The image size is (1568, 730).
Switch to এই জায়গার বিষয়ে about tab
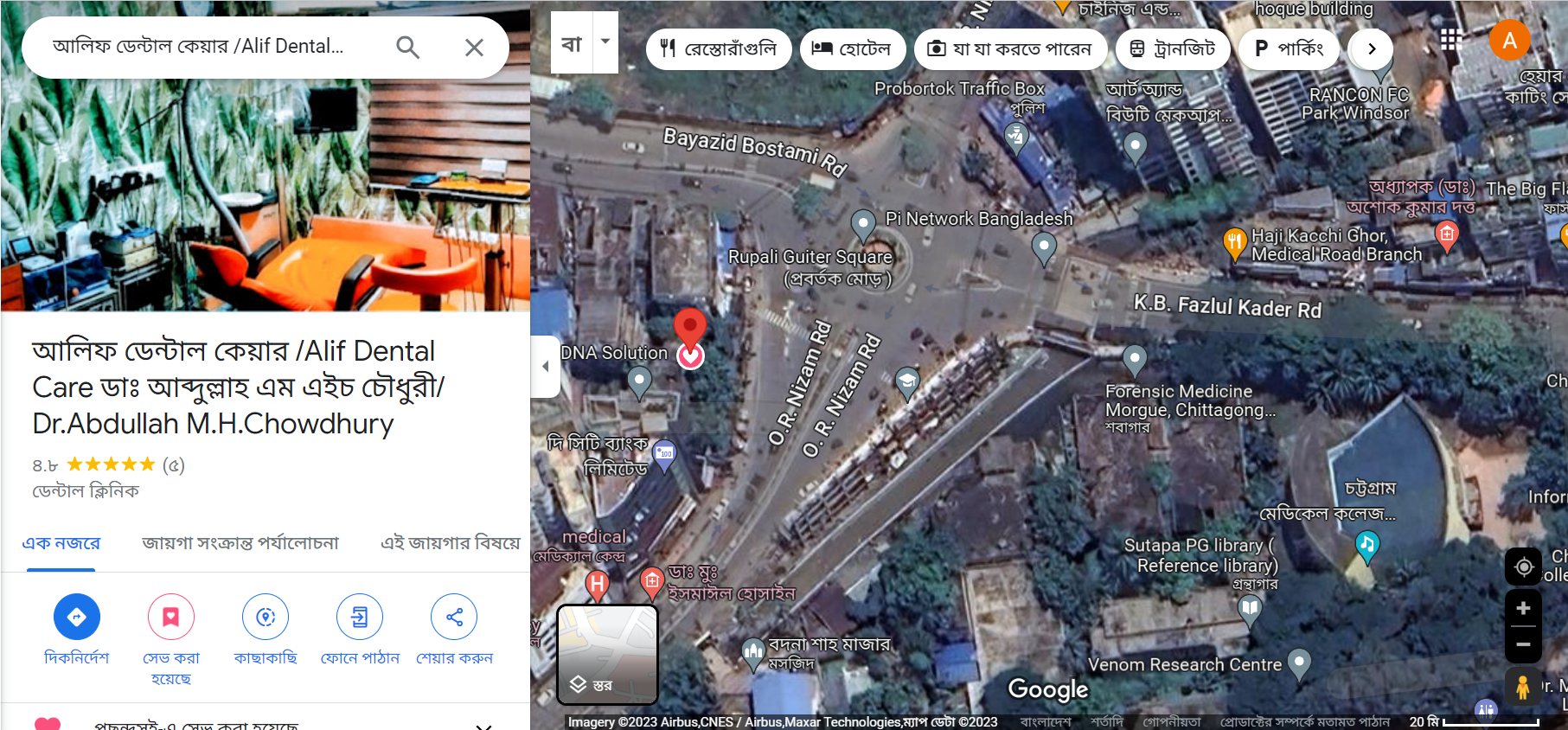[x=451, y=543]
